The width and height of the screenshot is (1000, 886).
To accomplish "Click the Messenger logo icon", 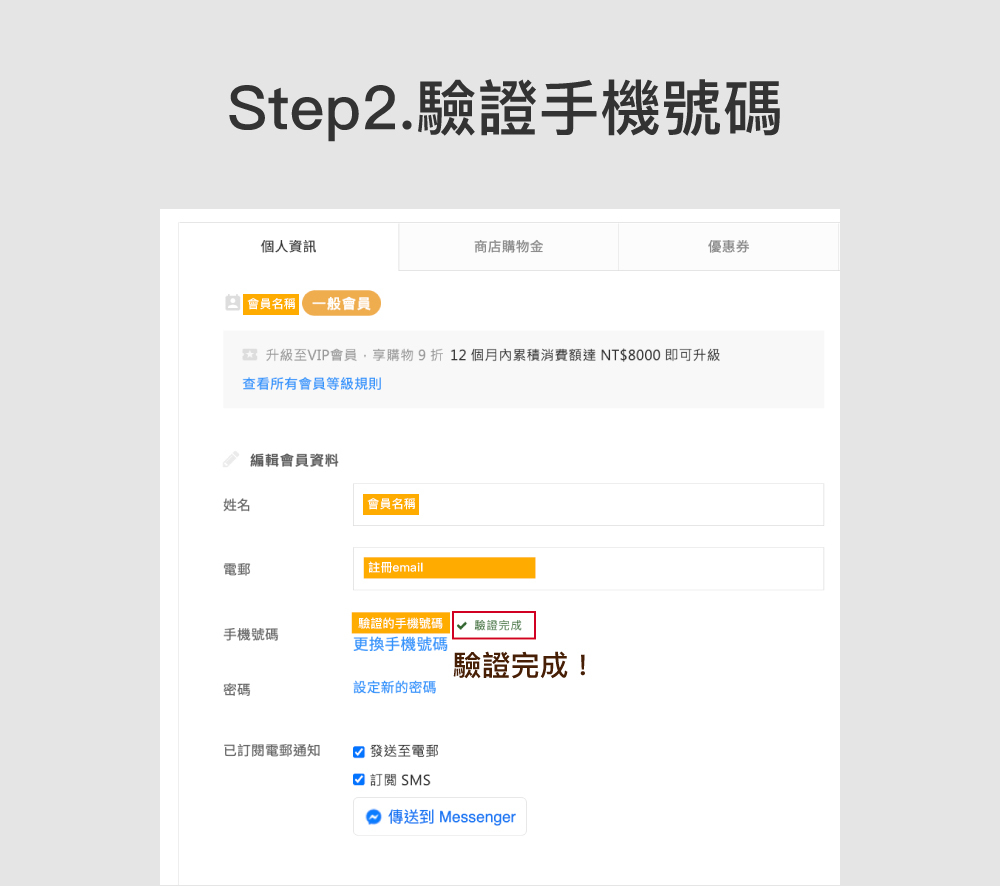I will (x=374, y=817).
